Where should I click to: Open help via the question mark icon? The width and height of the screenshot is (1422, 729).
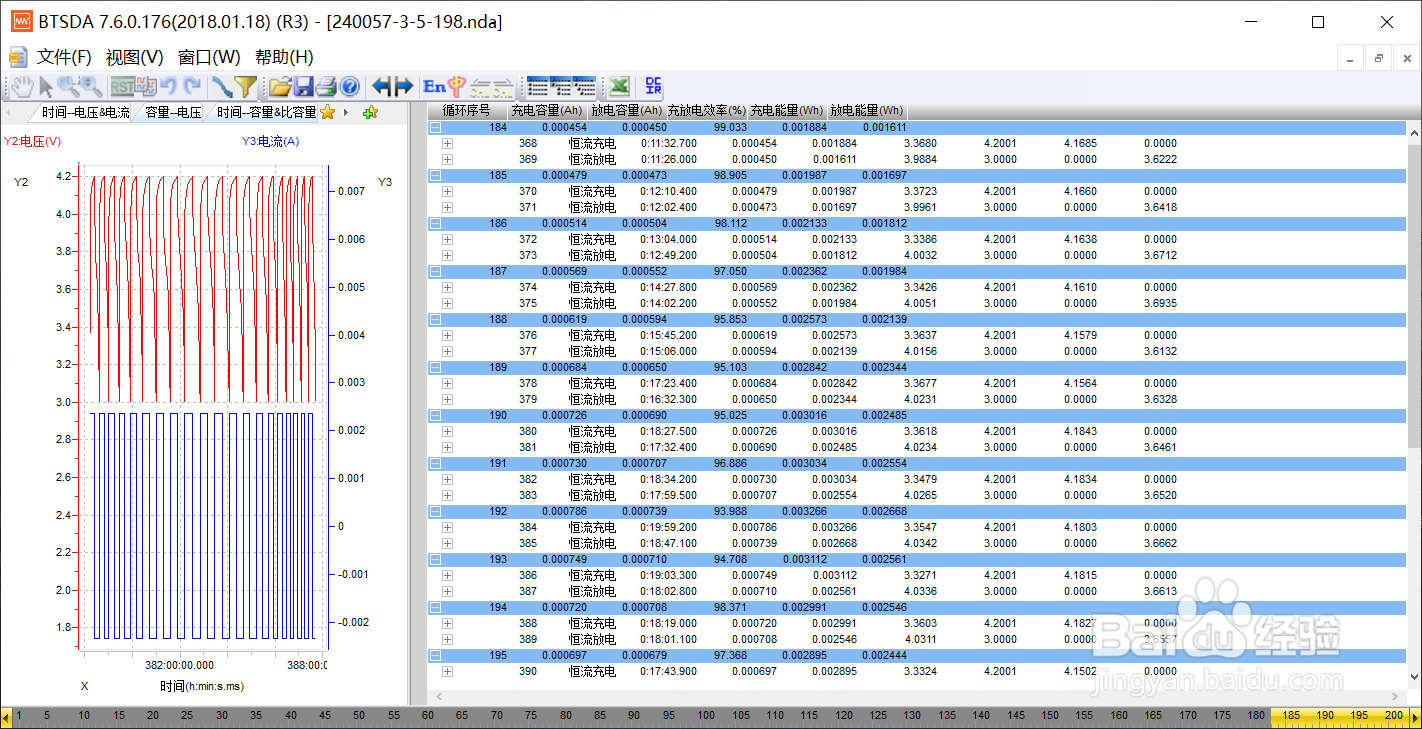pyautogui.click(x=349, y=87)
